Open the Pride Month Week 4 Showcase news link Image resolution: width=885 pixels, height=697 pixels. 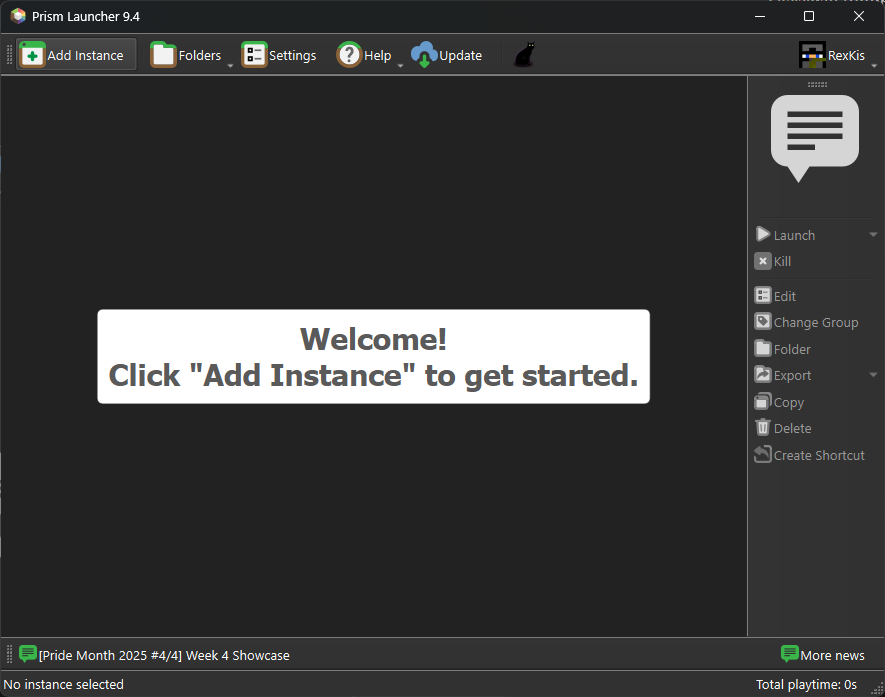click(164, 655)
